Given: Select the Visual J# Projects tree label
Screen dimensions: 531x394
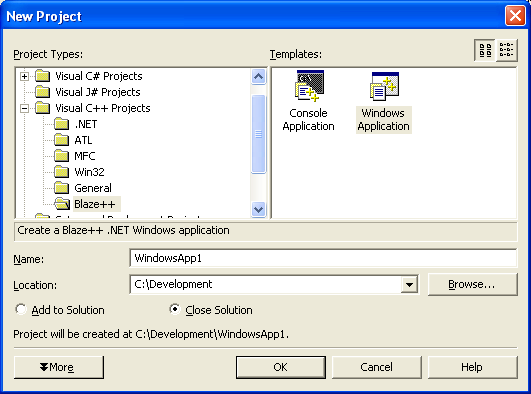Looking at the screenshot, I should [98, 92].
